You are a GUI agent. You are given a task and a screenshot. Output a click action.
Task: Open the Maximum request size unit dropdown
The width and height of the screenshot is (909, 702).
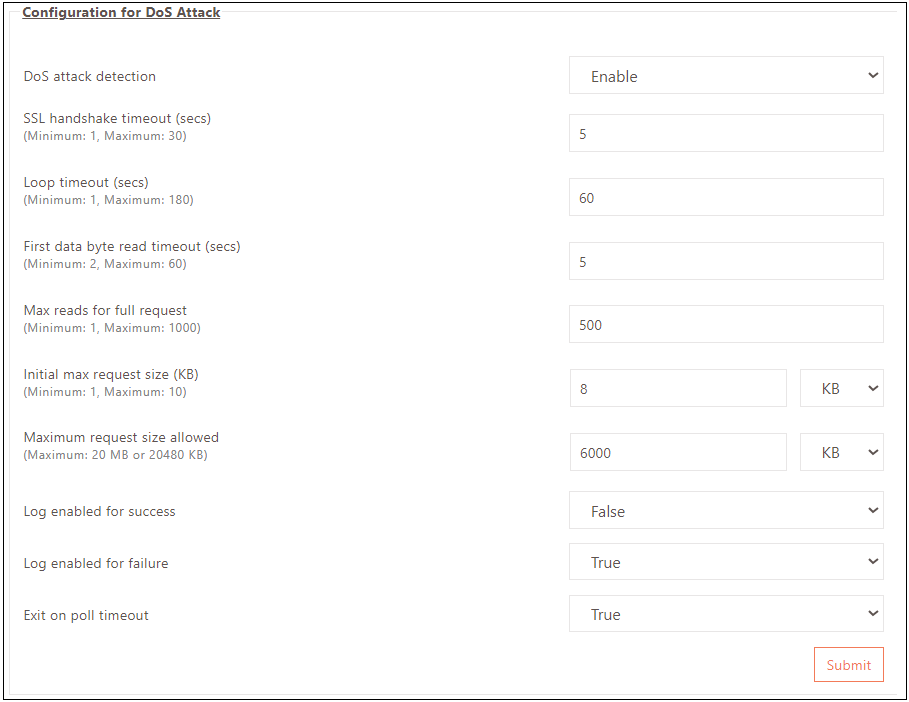click(841, 453)
